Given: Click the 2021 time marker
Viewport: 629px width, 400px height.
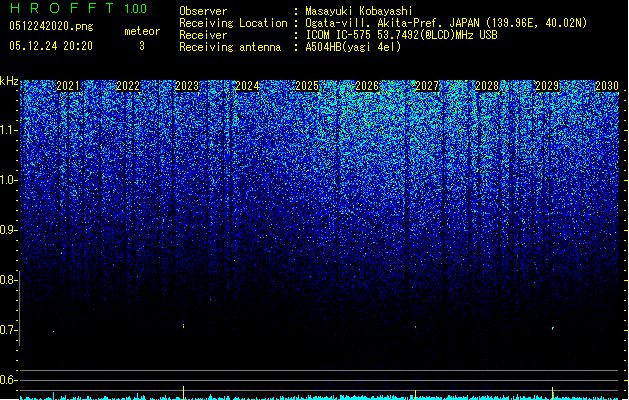Looking at the screenshot, I should [x=68, y=86].
